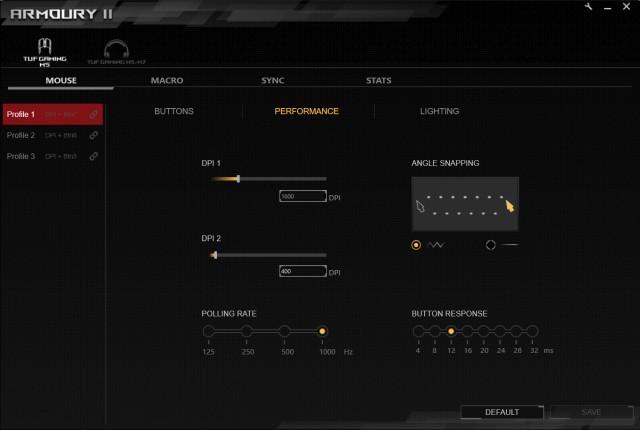
Task: Open the Lighting sub-tab
Action: (439, 111)
